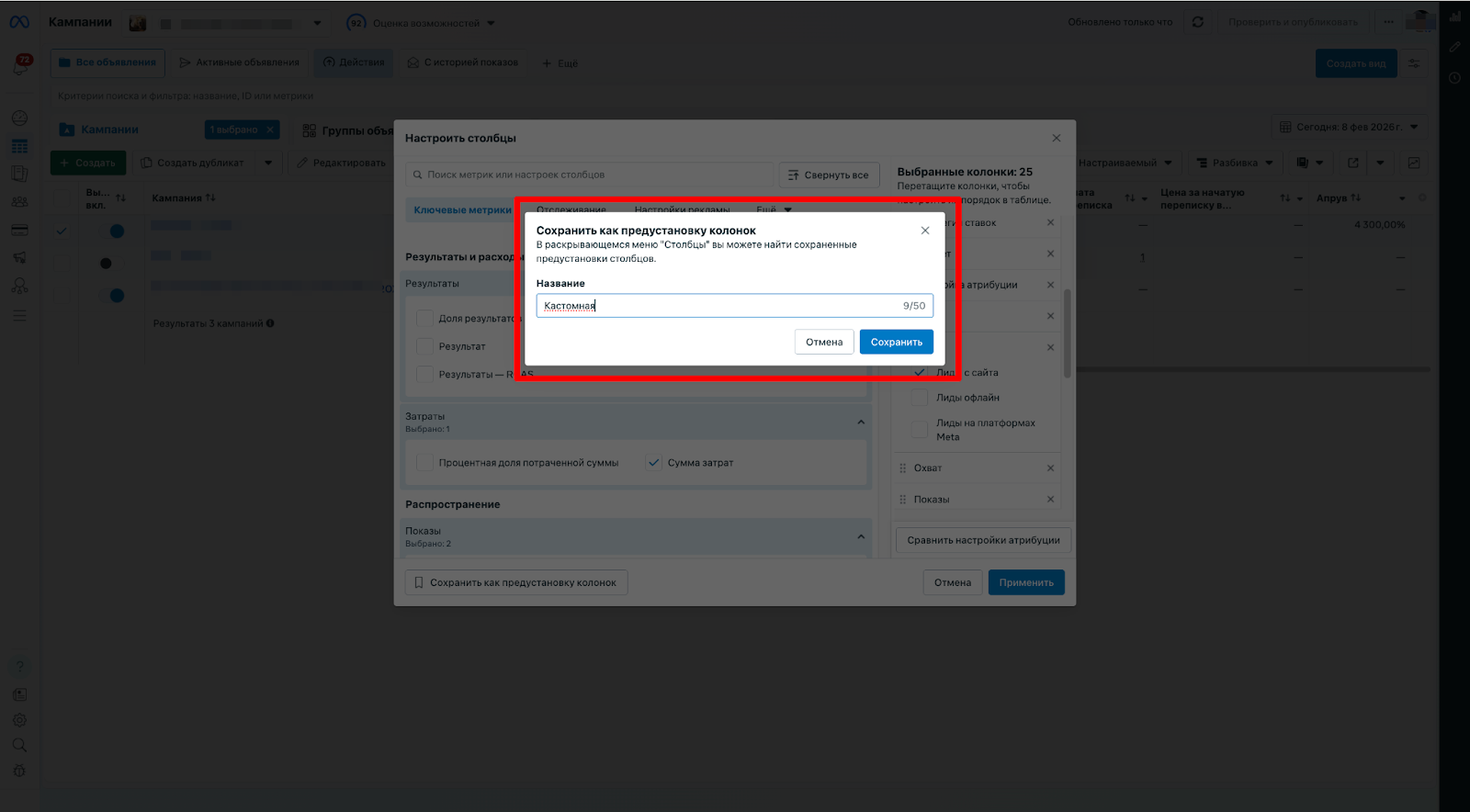Refresh data with the circular arrows icon

point(1198,22)
